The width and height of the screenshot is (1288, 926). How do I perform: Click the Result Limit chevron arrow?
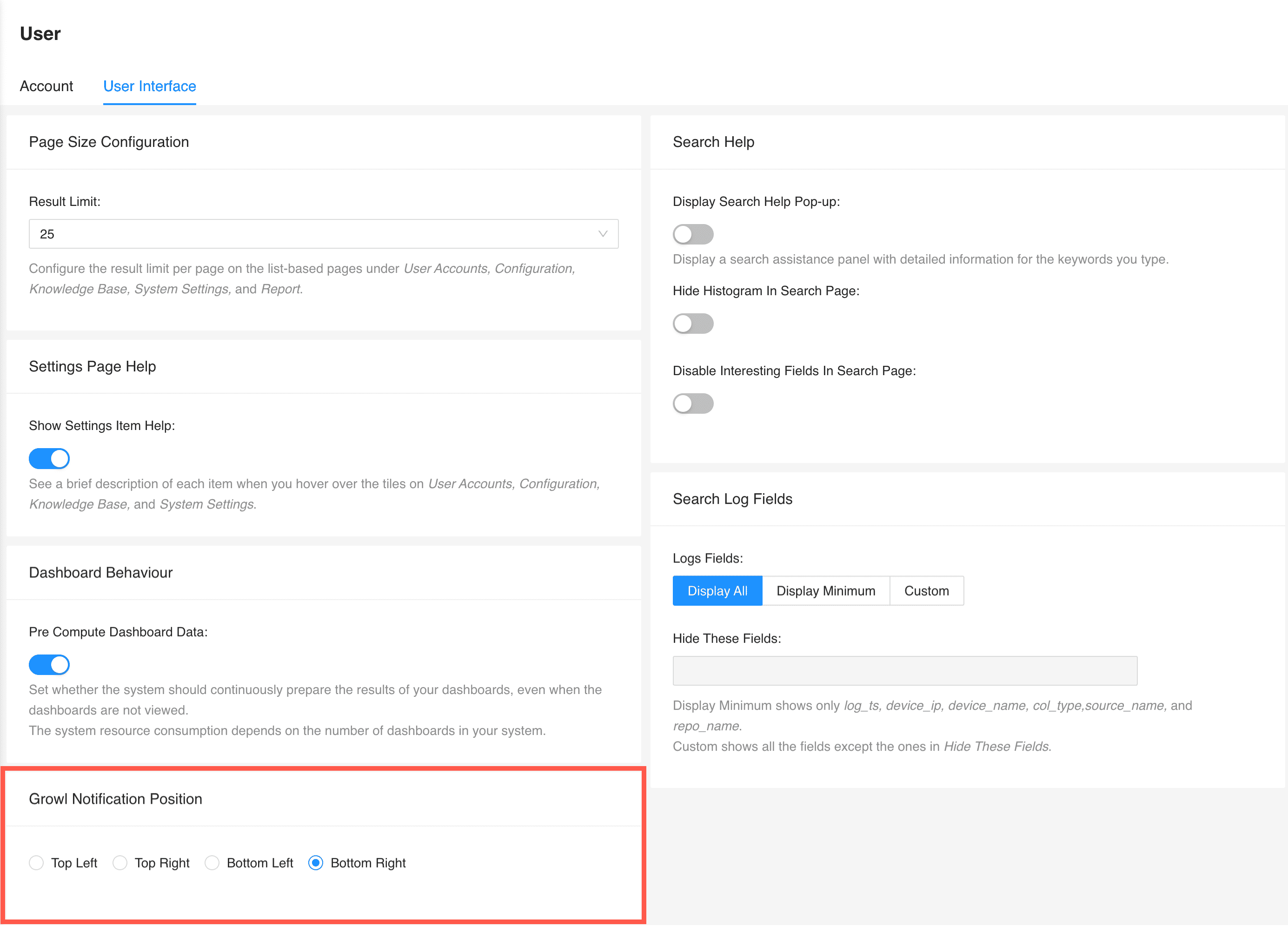pos(603,233)
